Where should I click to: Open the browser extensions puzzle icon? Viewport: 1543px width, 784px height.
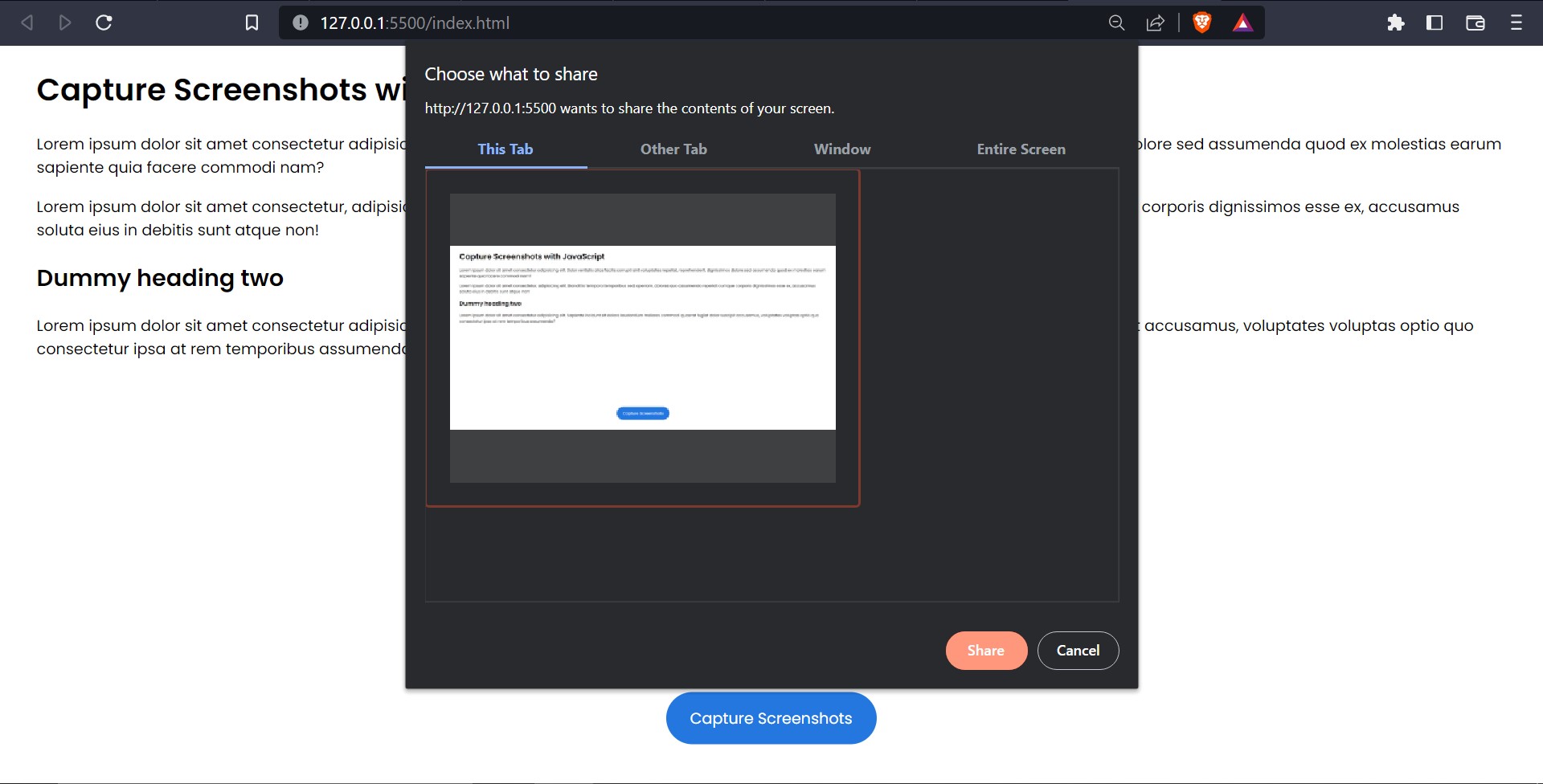pos(1396,22)
